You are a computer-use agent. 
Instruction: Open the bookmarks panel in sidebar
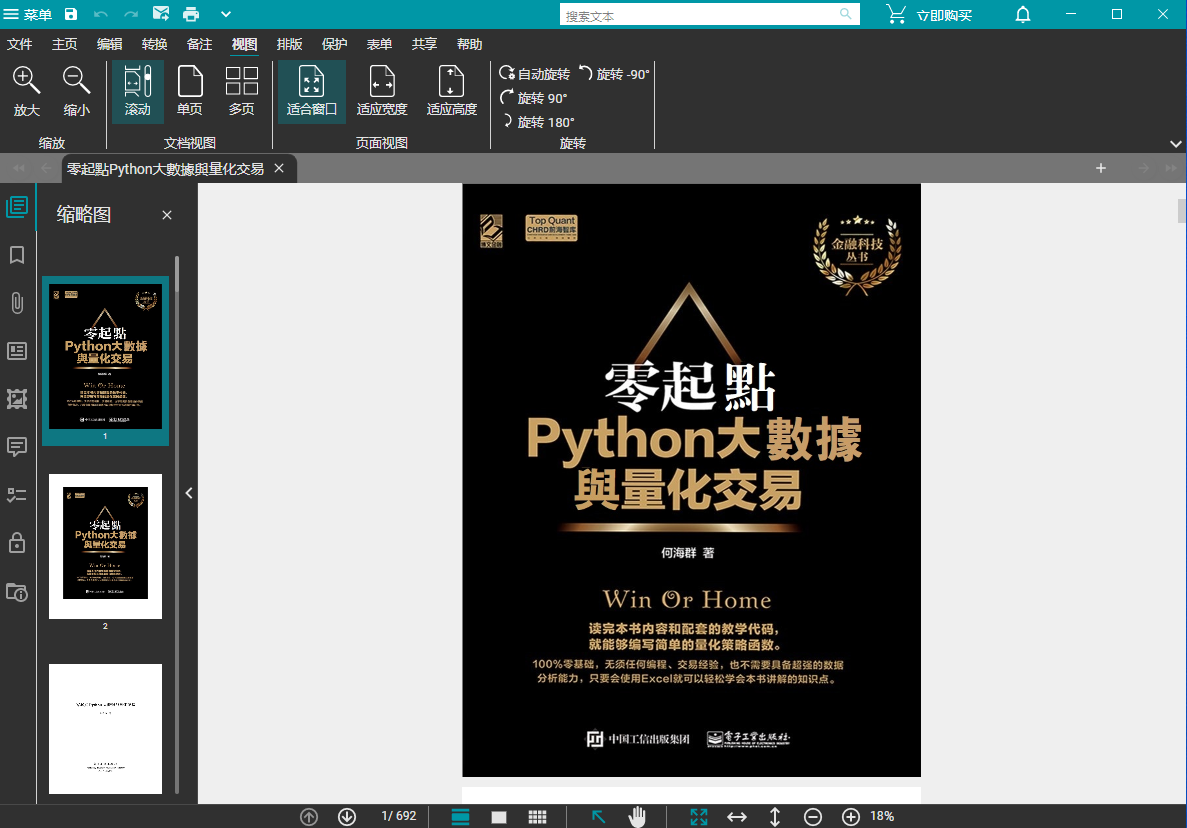(17, 255)
